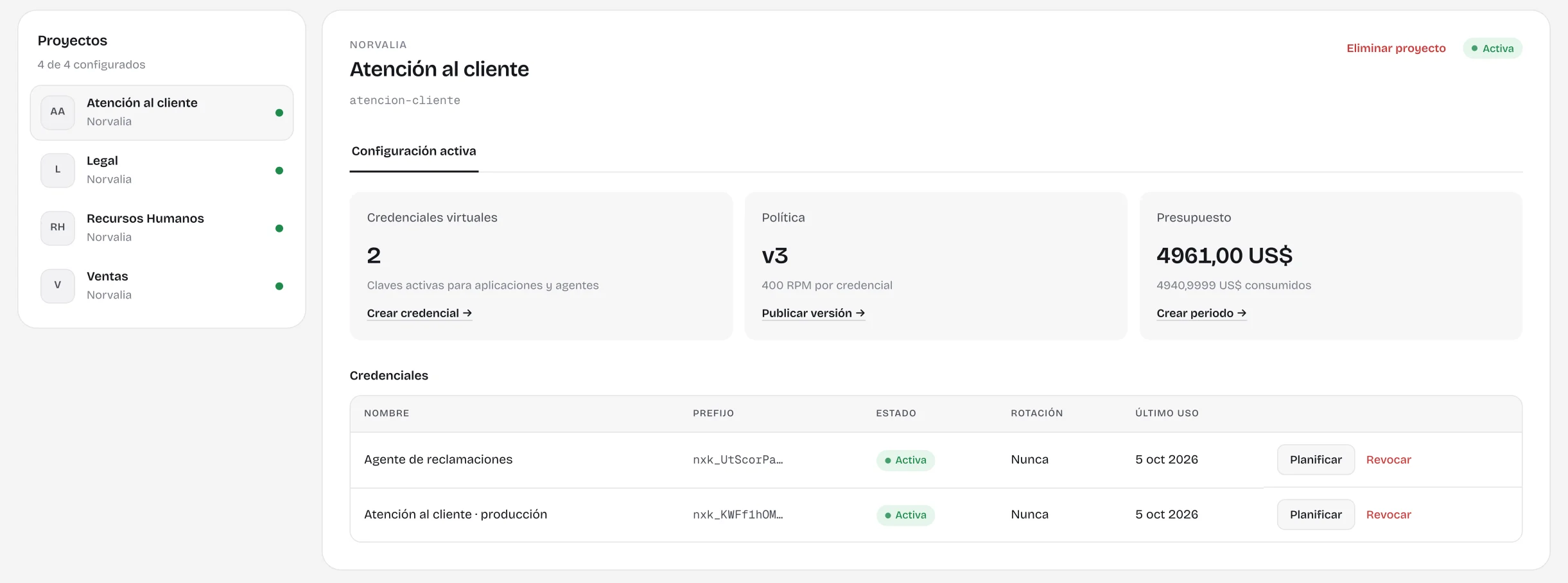Screen dimensions: 1568x583
Task: Click the ÚLTIMO USO column header
Action: (1167, 413)
